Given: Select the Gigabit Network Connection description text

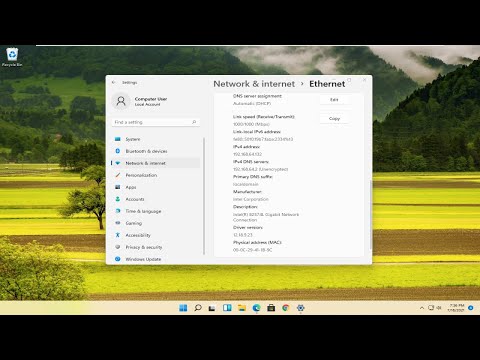Looking at the screenshot, I should coord(266,217).
